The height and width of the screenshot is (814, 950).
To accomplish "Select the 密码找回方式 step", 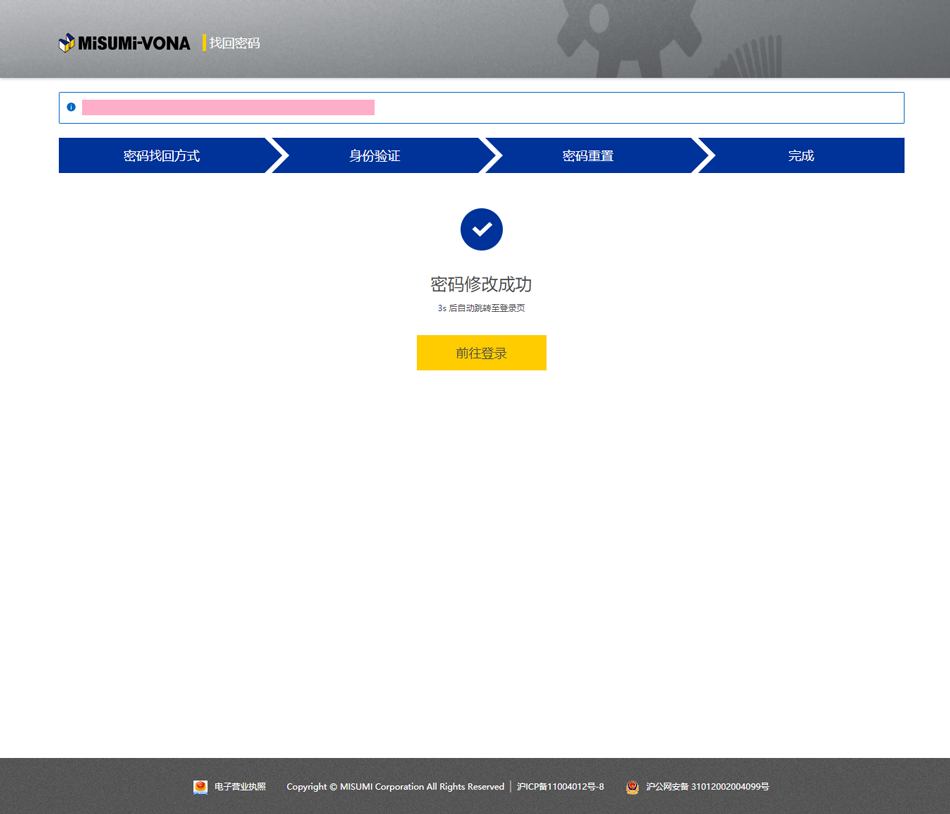I will coord(162,156).
